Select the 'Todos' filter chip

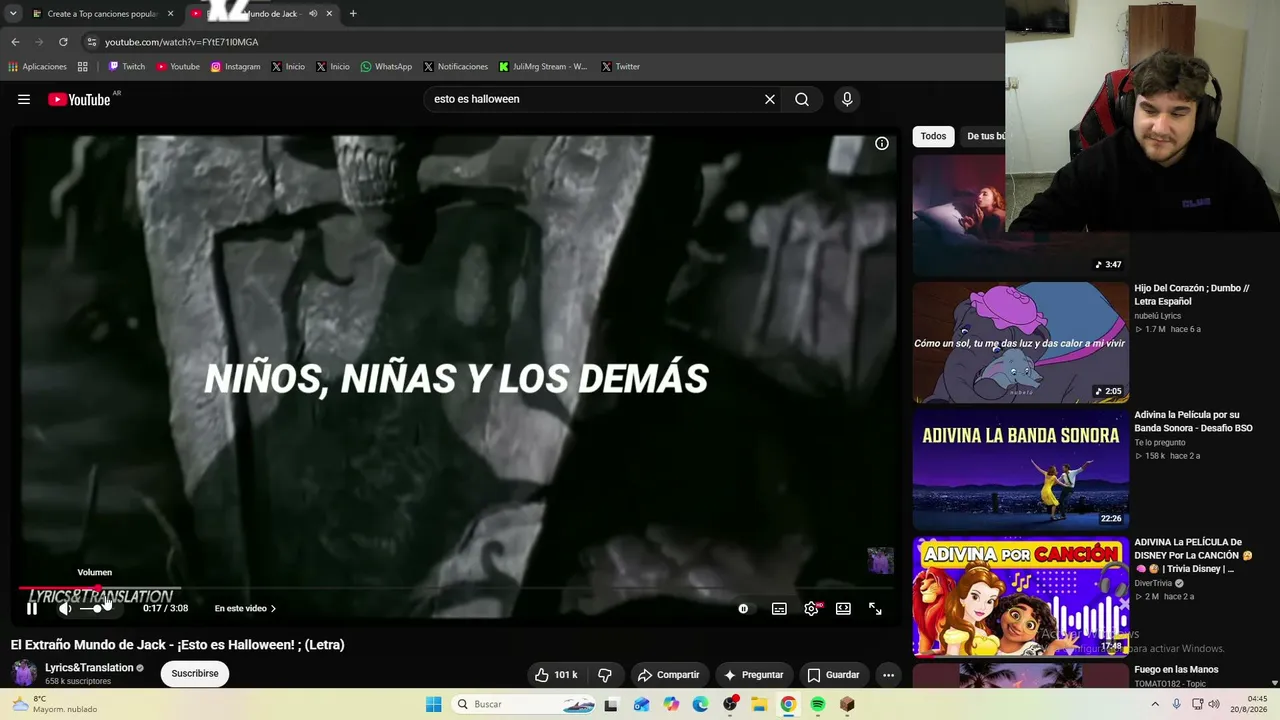(933, 136)
